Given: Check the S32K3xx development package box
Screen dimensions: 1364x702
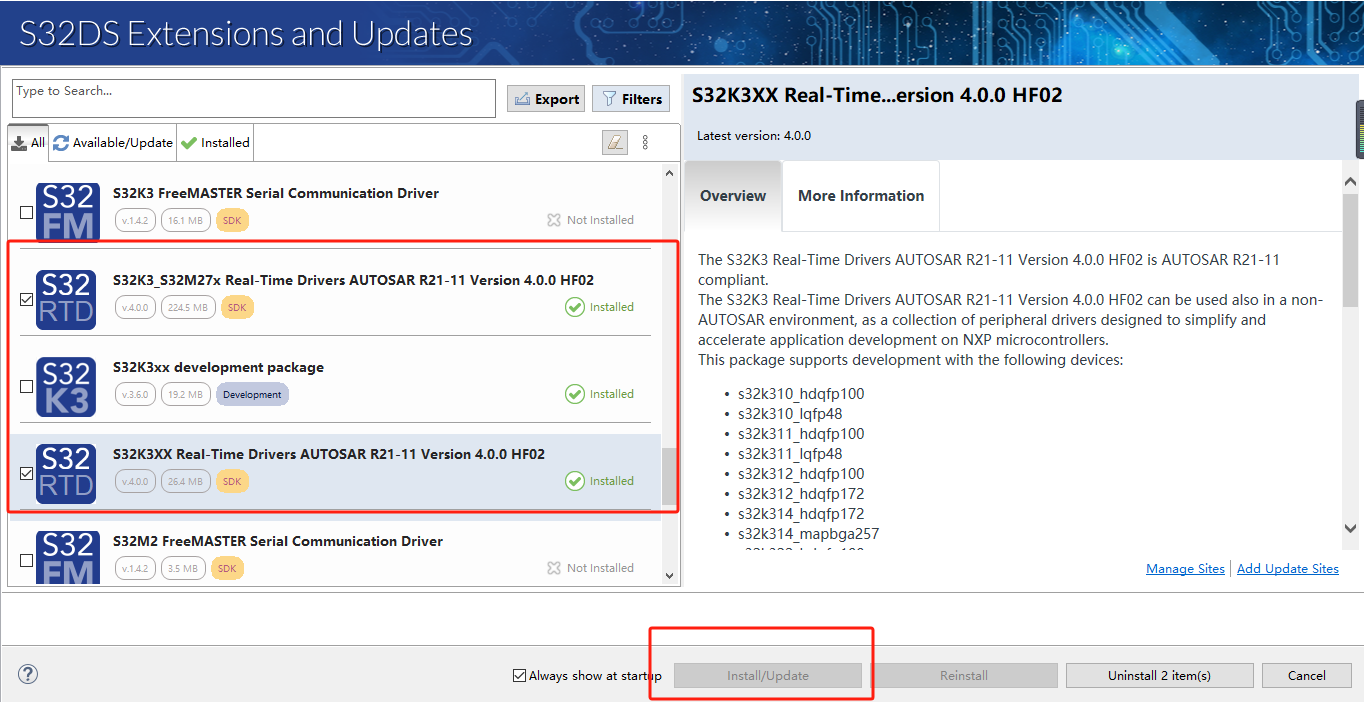Looking at the screenshot, I should pos(26,386).
